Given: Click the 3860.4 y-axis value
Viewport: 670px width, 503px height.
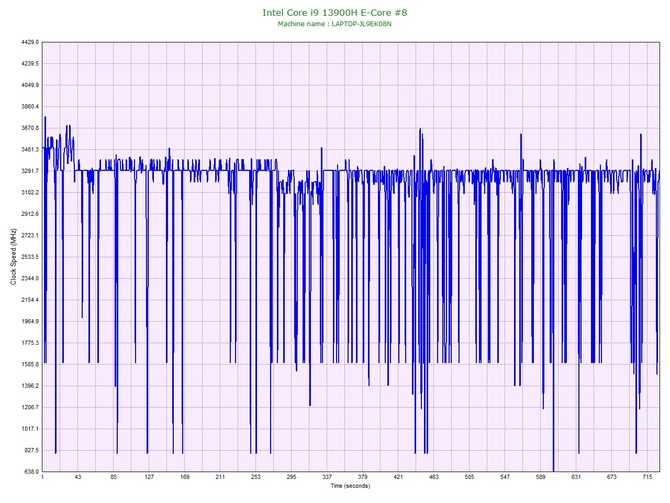Looking at the screenshot, I should pos(30,106).
